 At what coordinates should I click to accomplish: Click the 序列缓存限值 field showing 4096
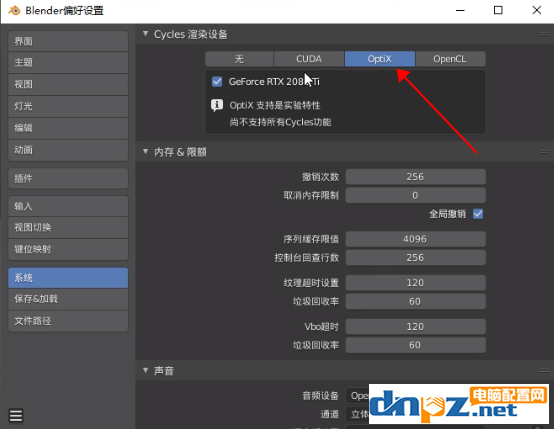tap(416, 239)
